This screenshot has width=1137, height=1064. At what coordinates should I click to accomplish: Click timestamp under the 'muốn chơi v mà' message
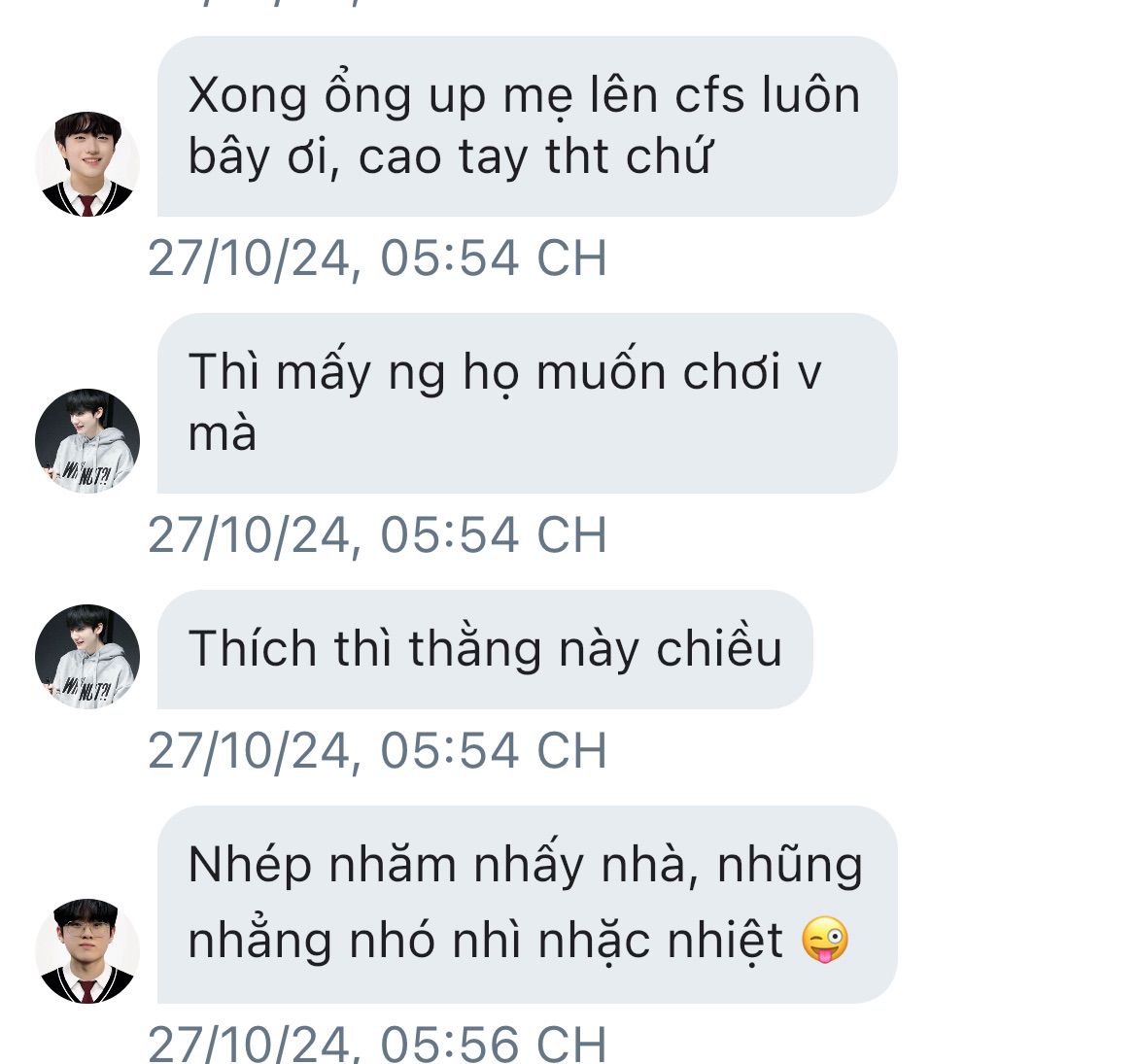click(x=377, y=535)
